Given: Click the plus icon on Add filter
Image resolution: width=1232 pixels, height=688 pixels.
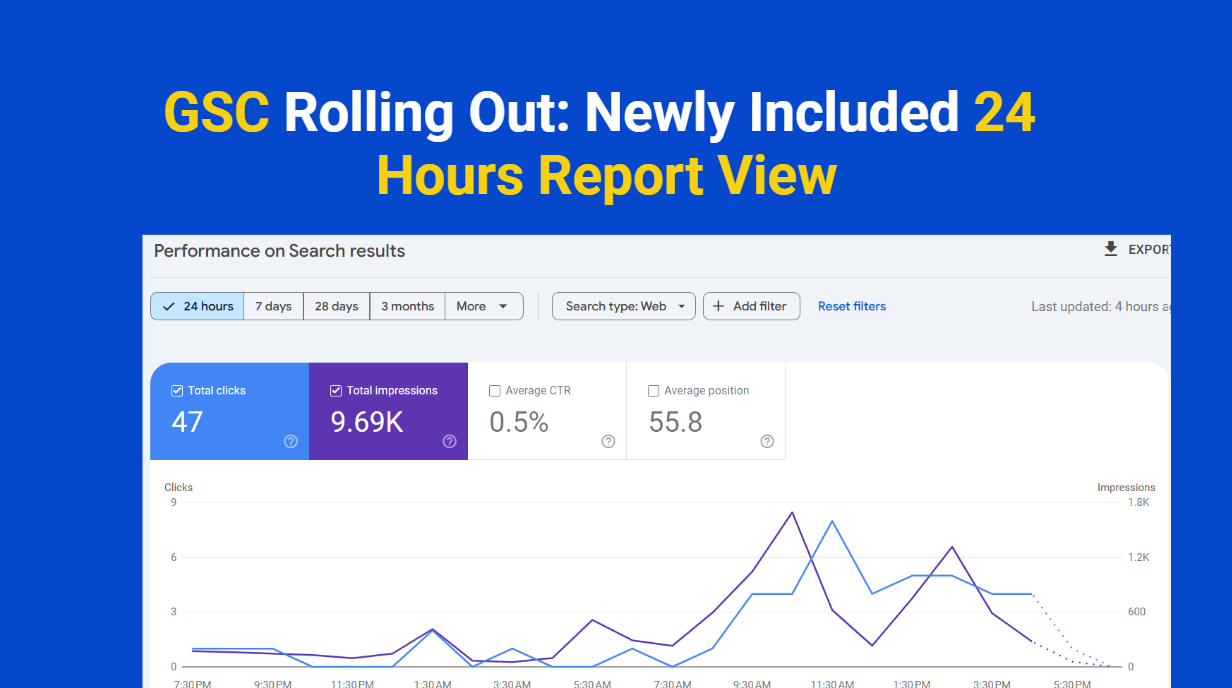Looking at the screenshot, I should point(718,306).
